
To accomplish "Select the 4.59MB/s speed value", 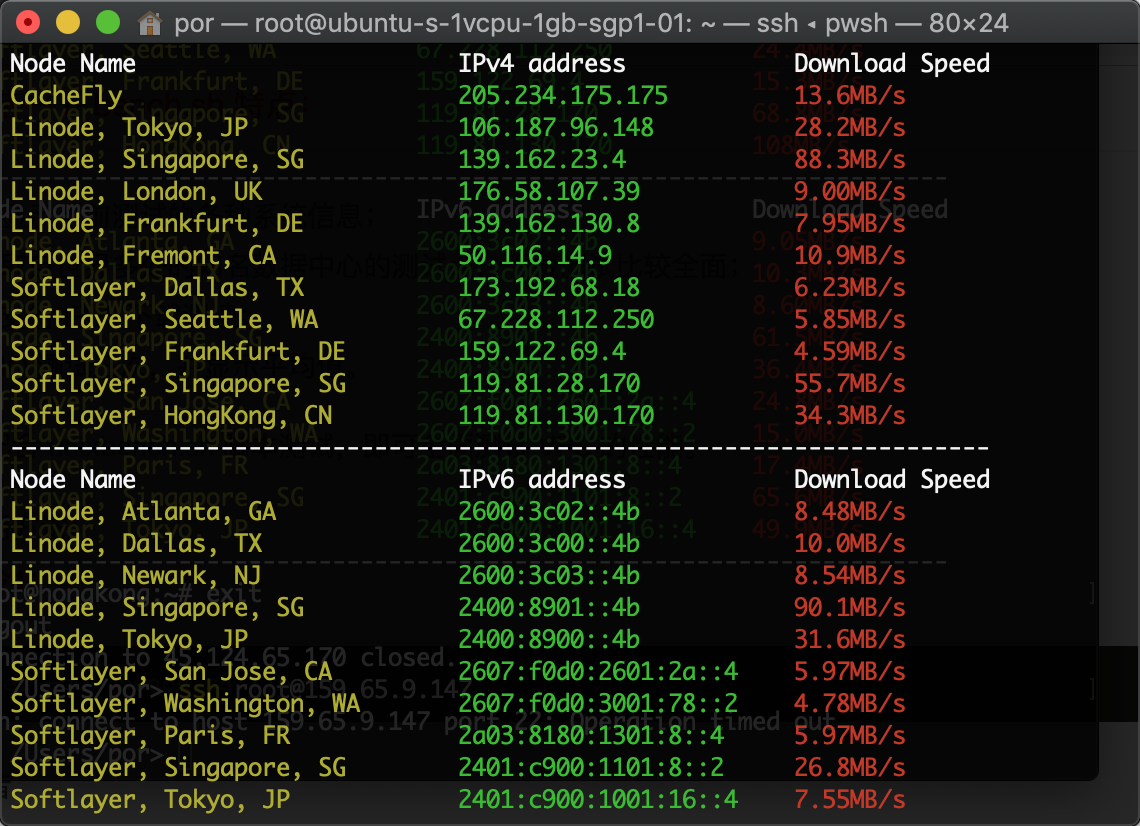I will (849, 352).
